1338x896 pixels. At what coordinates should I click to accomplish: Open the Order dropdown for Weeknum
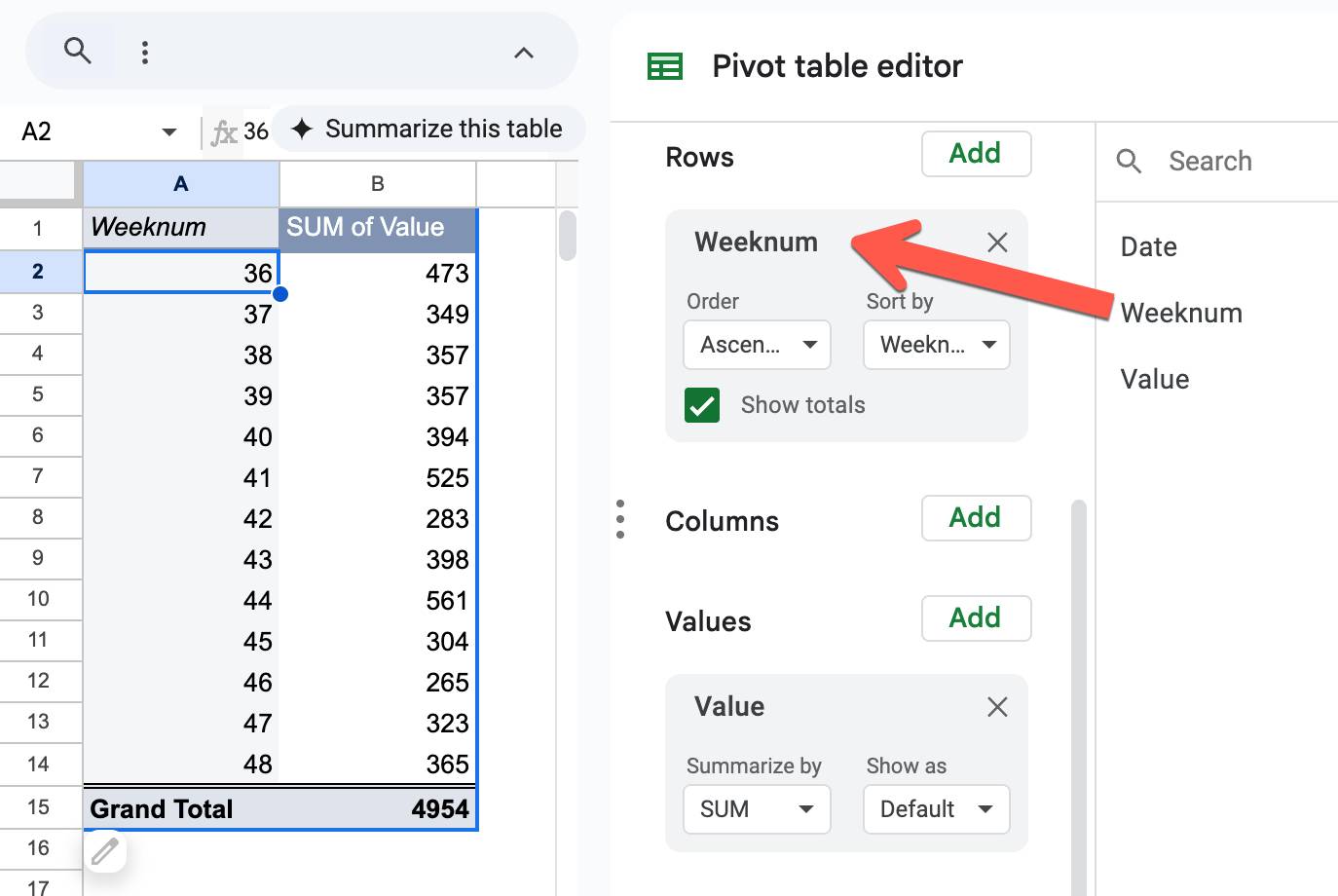pyautogui.click(x=757, y=345)
